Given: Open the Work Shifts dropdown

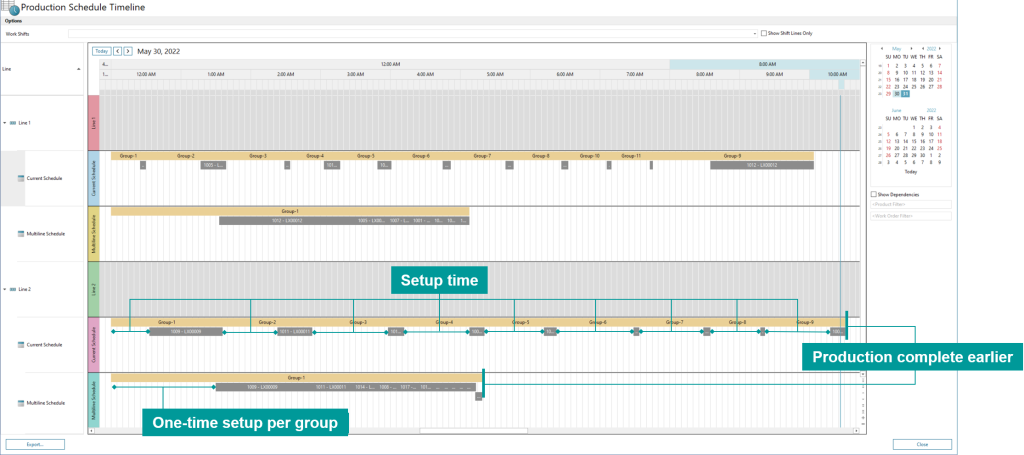Looking at the screenshot, I should click(756, 33).
